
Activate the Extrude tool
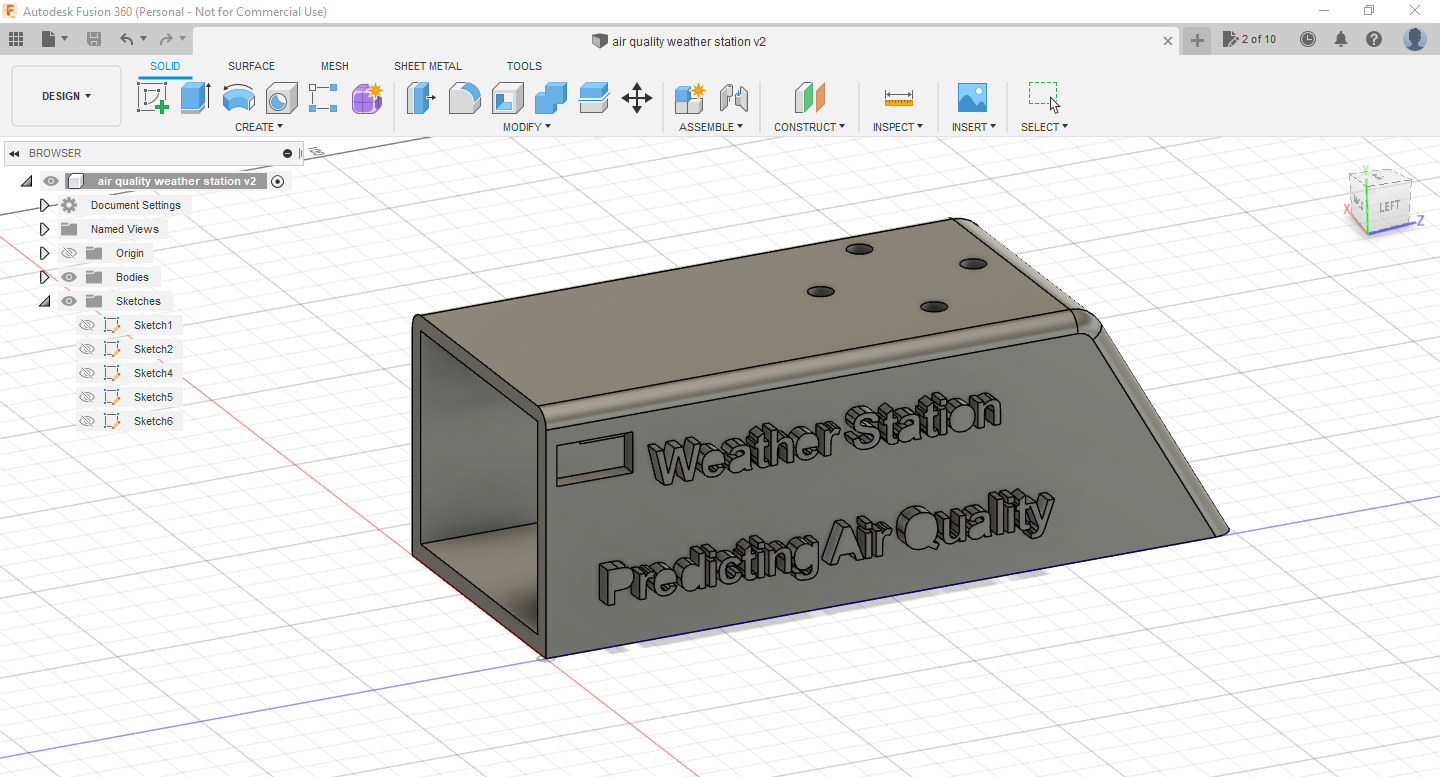193,98
